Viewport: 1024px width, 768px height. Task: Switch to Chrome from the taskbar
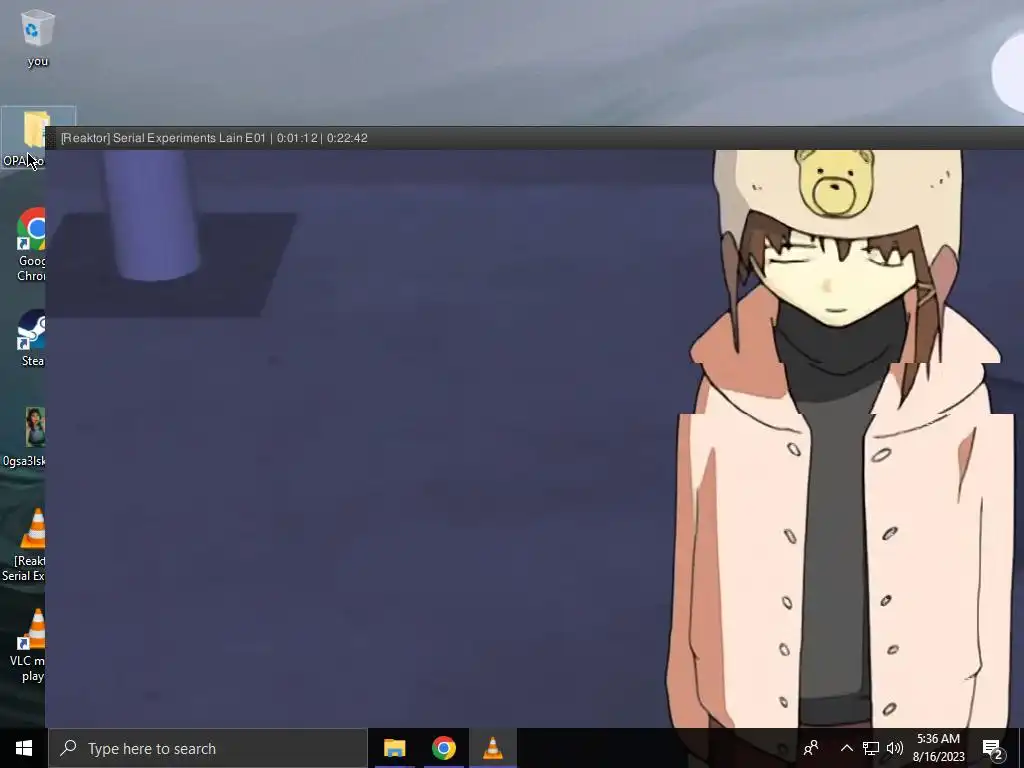[443, 748]
